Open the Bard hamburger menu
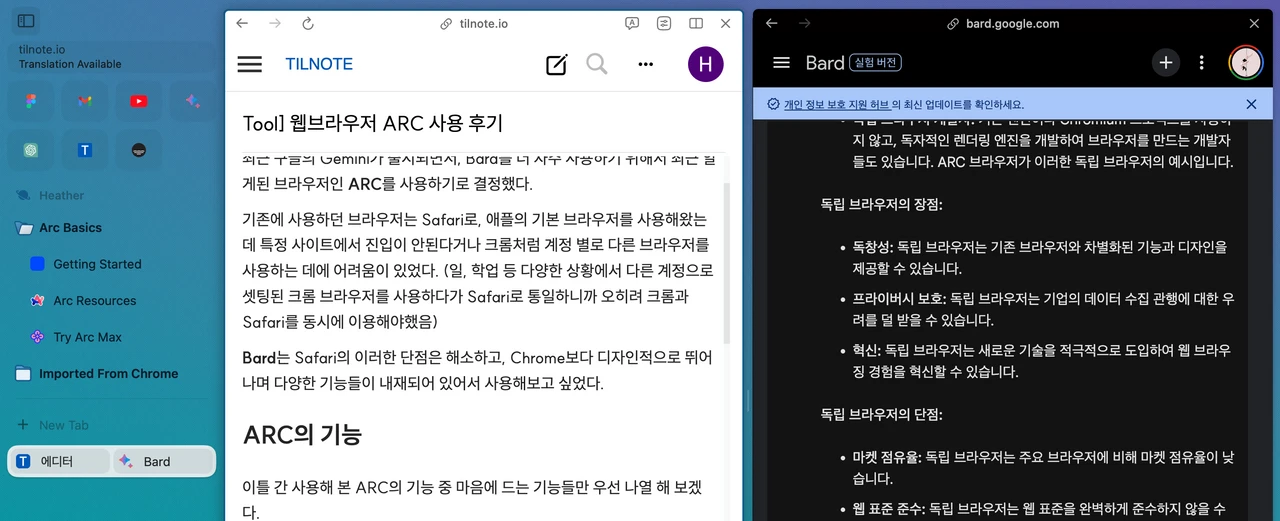1280x521 pixels. pos(782,63)
